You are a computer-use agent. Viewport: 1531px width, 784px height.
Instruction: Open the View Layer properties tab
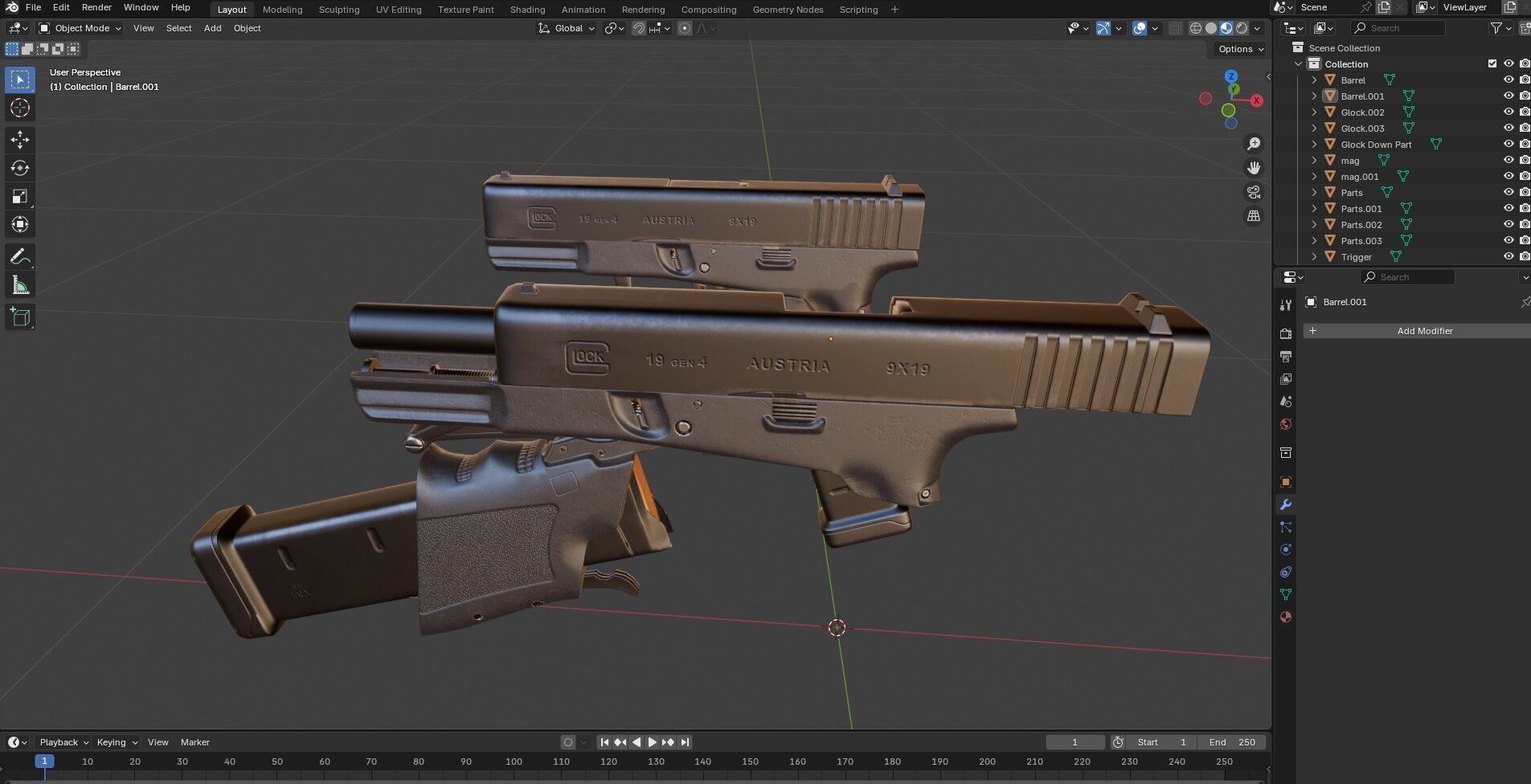[1286, 378]
